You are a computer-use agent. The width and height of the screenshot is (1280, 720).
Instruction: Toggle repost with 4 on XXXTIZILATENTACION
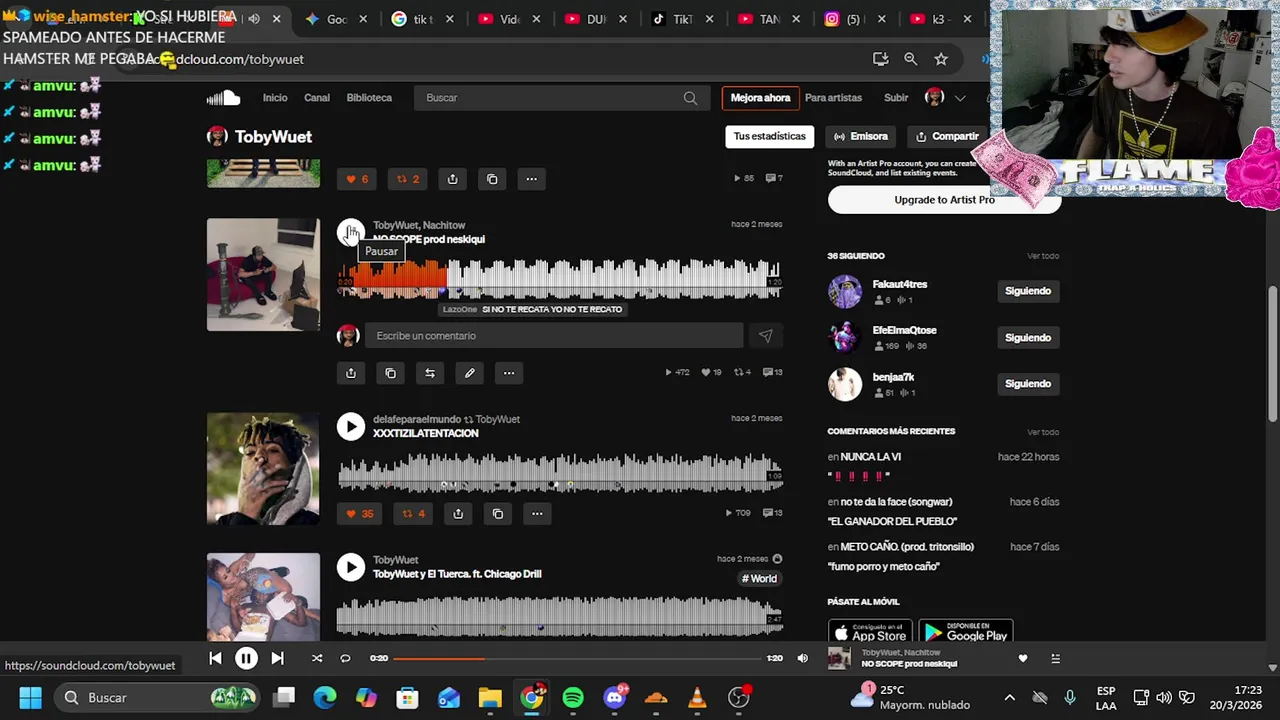coord(413,514)
